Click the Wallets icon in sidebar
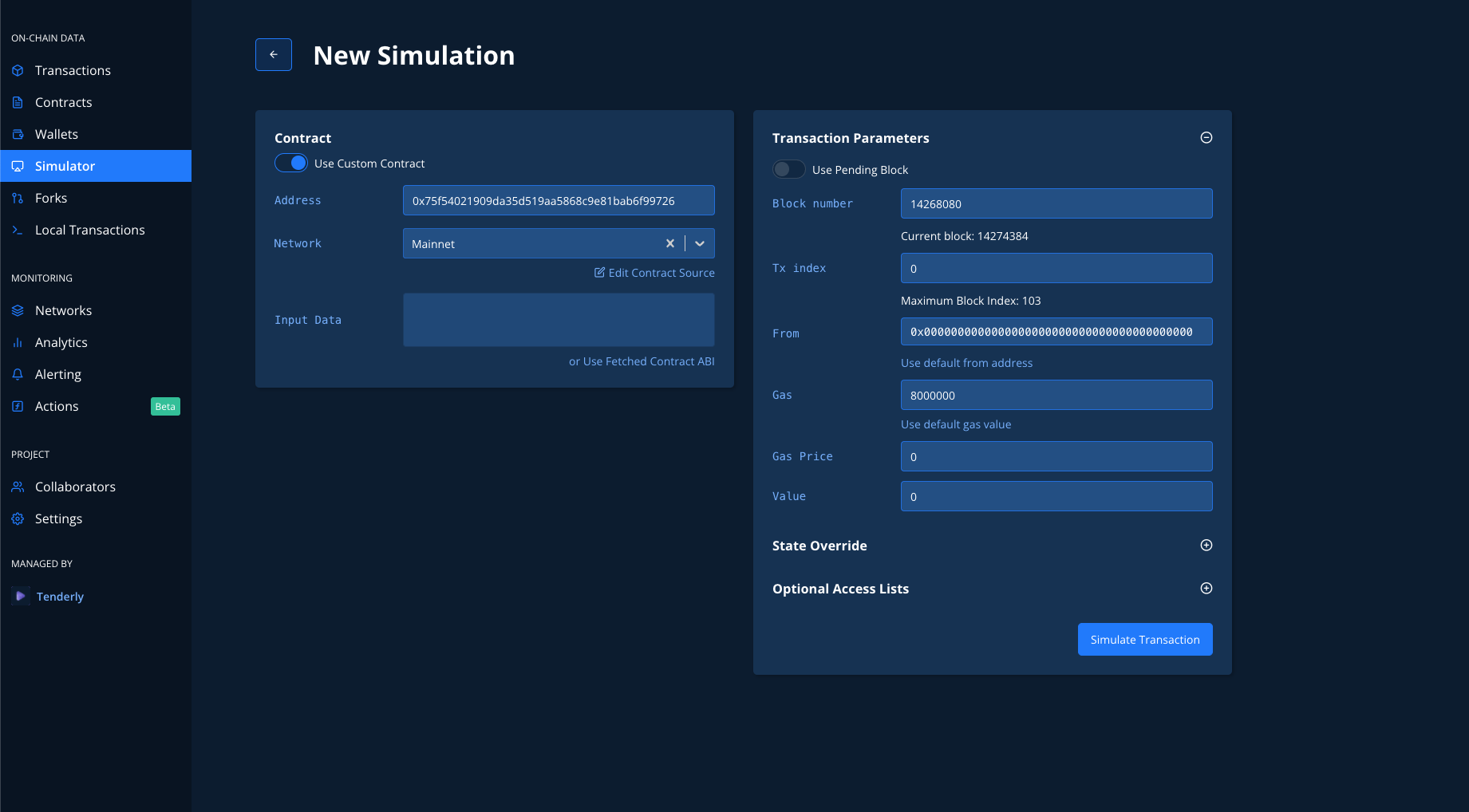This screenshot has height=812, width=1469. [18, 135]
